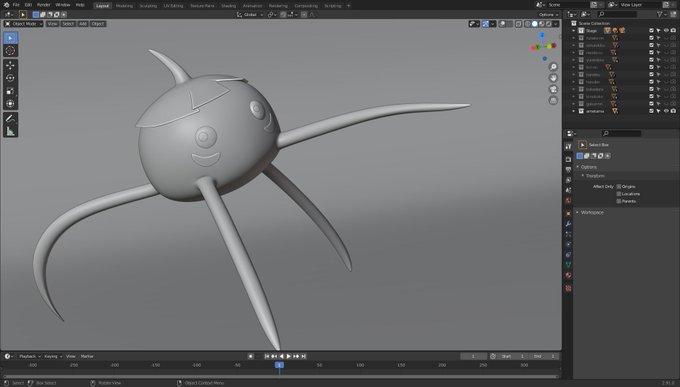Switch to material preview shading
The height and width of the screenshot is (387, 680).
pyautogui.click(x=542, y=24)
